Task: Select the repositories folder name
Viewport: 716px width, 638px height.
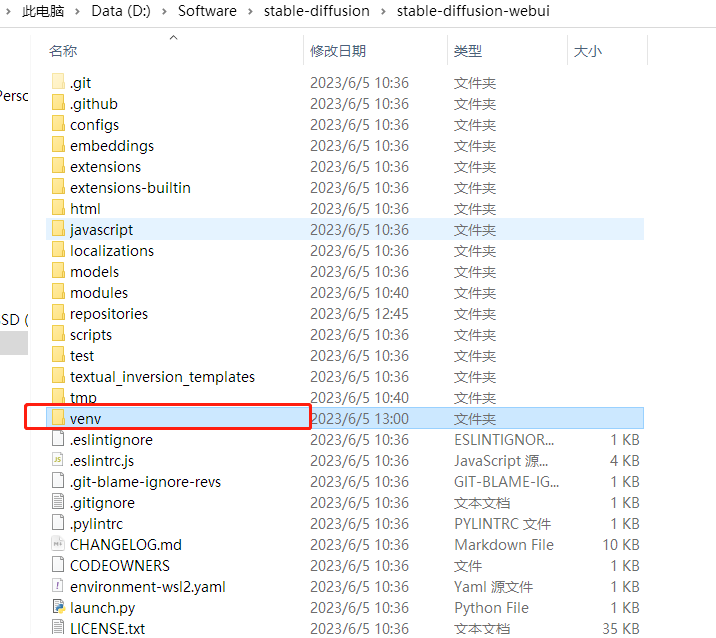Action: pos(109,314)
